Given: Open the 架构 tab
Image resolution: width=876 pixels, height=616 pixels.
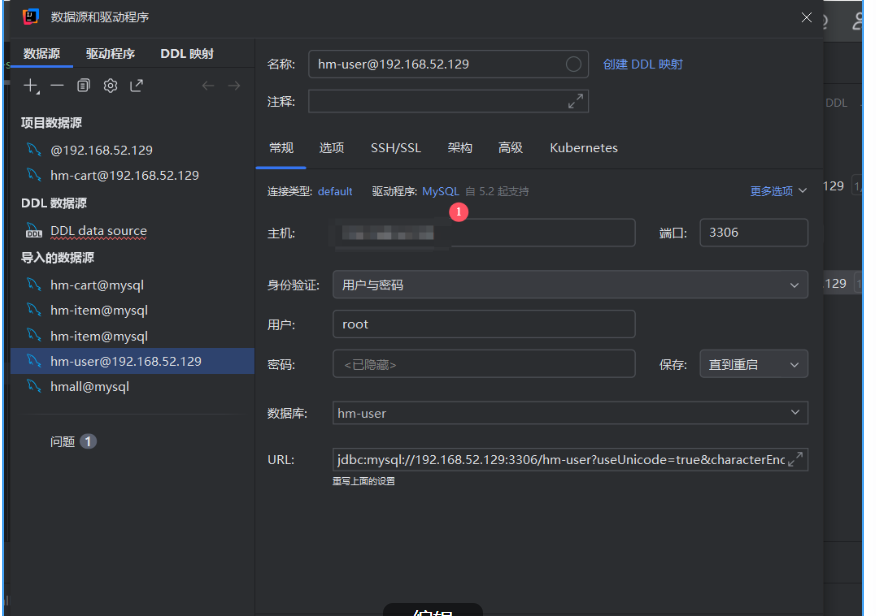Looking at the screenshot, I should (x=460, y=148).
